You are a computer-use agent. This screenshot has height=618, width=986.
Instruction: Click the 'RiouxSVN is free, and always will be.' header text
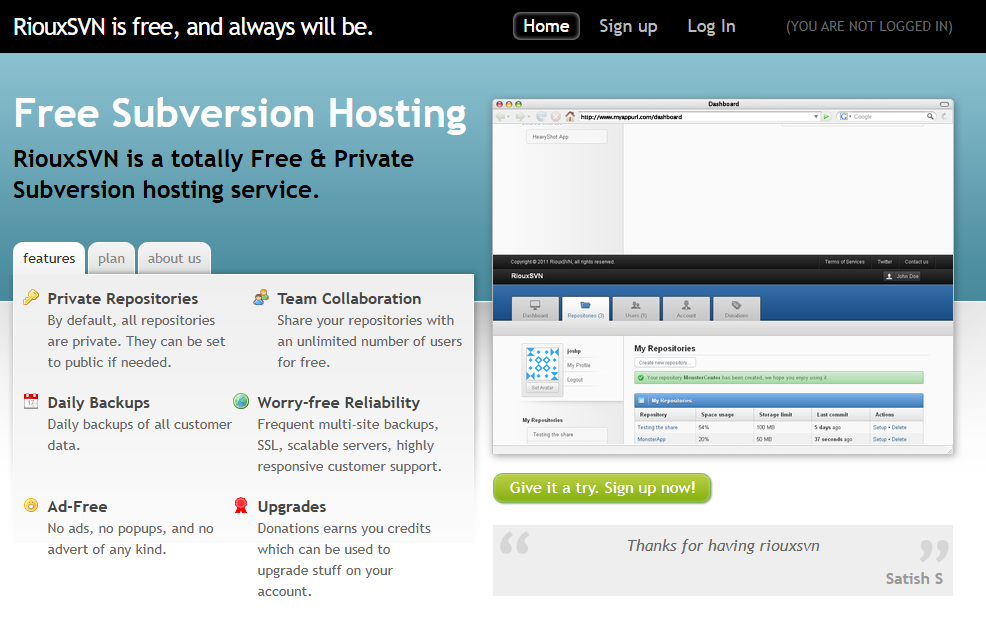coord(193,26)
